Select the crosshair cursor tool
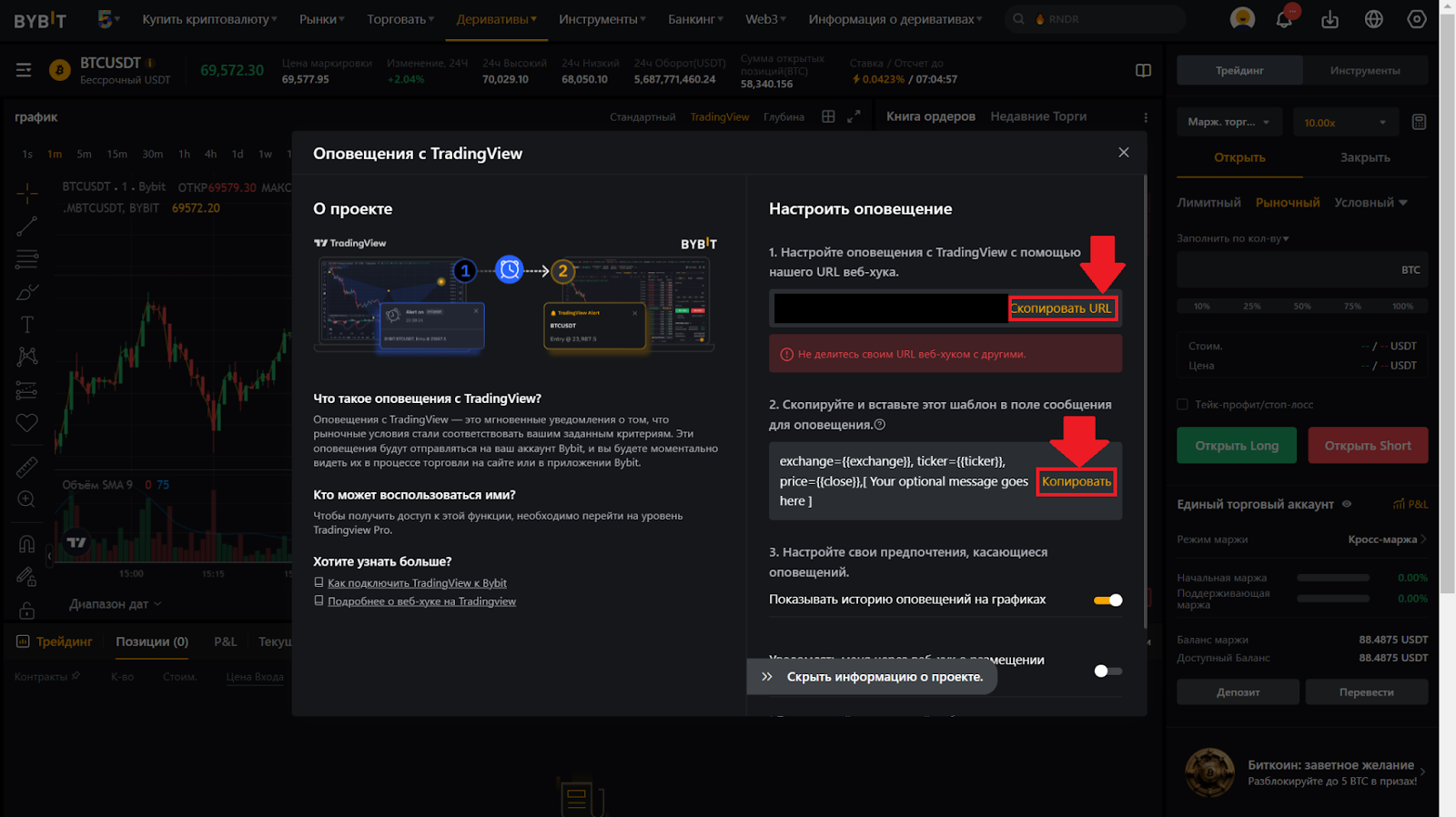Screen dimensions: 1456x817 coord(26,193)
